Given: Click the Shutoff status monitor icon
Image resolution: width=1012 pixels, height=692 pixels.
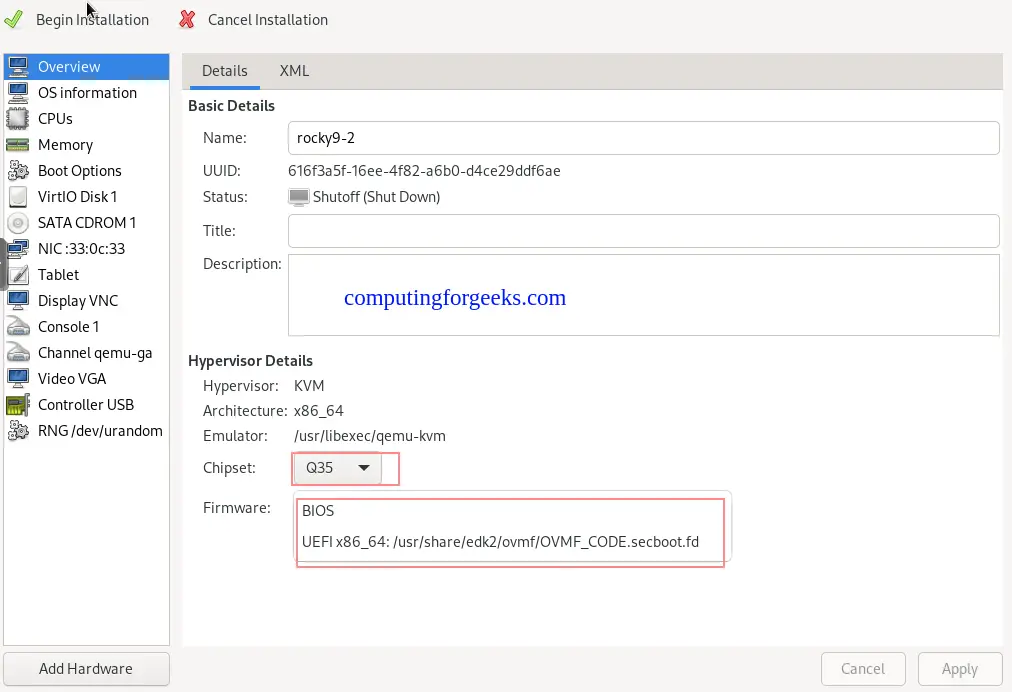Looking at the screenshot, I should pyautogui.click(x=299, y=197).
